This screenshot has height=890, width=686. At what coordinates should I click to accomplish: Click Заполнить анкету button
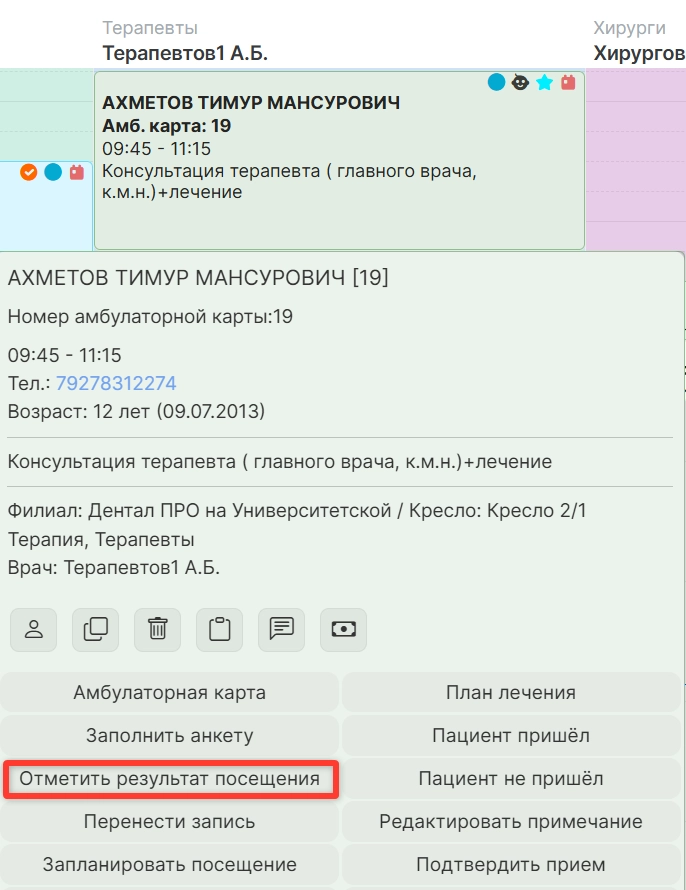170,736
